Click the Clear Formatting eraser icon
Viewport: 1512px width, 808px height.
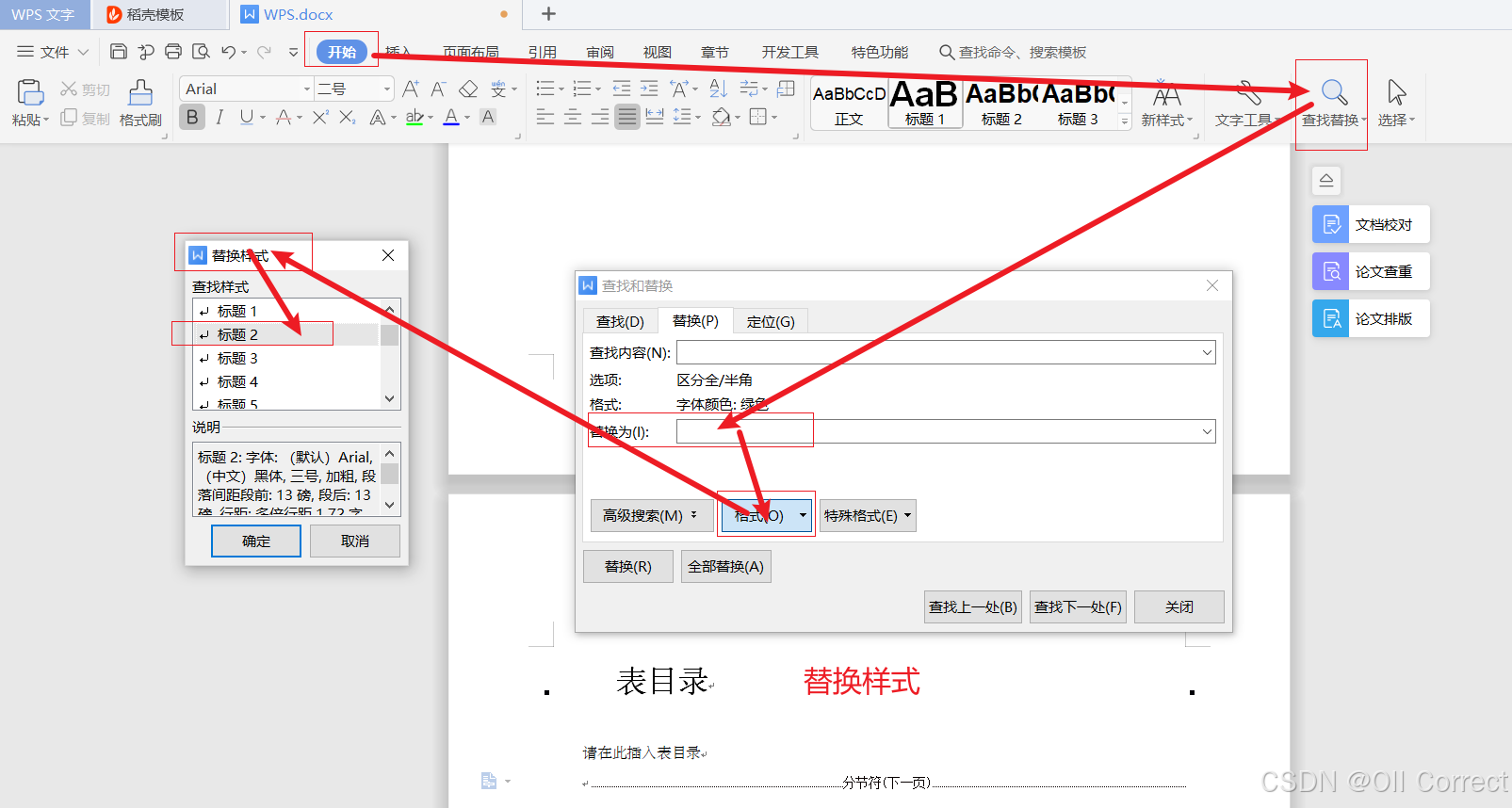468,89
